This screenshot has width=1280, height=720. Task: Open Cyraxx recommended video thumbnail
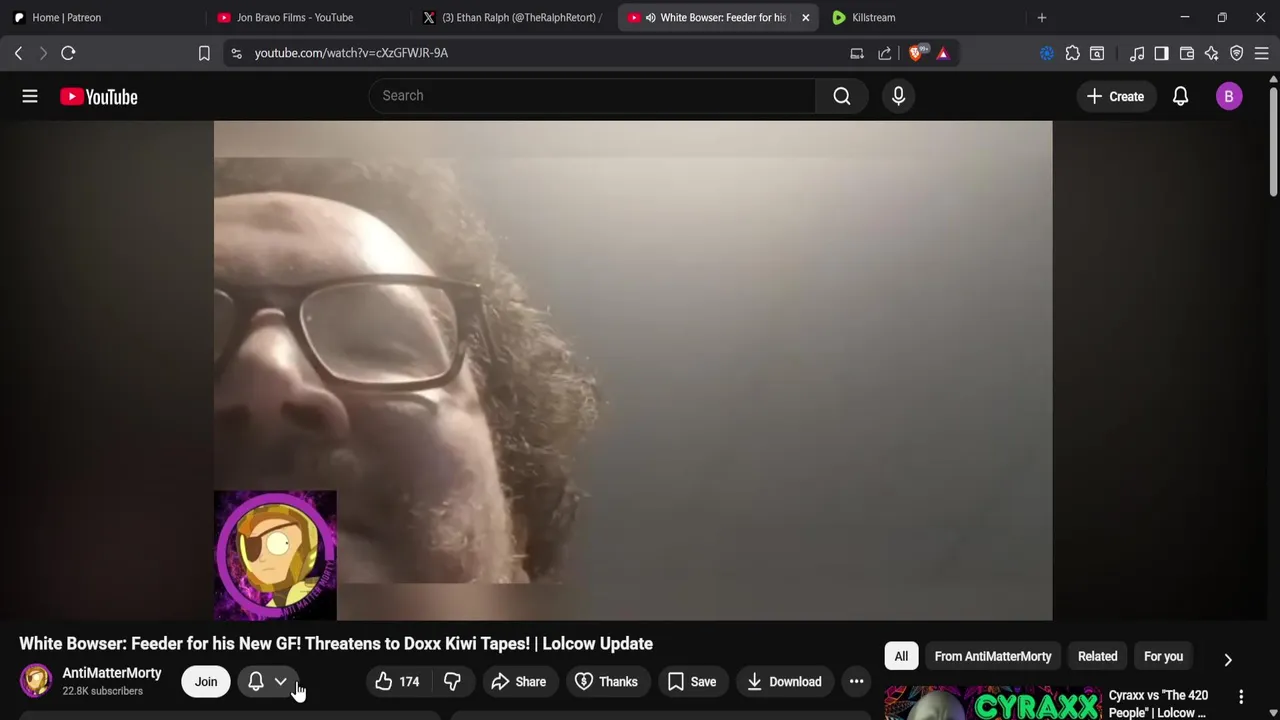tap(992, 703)
